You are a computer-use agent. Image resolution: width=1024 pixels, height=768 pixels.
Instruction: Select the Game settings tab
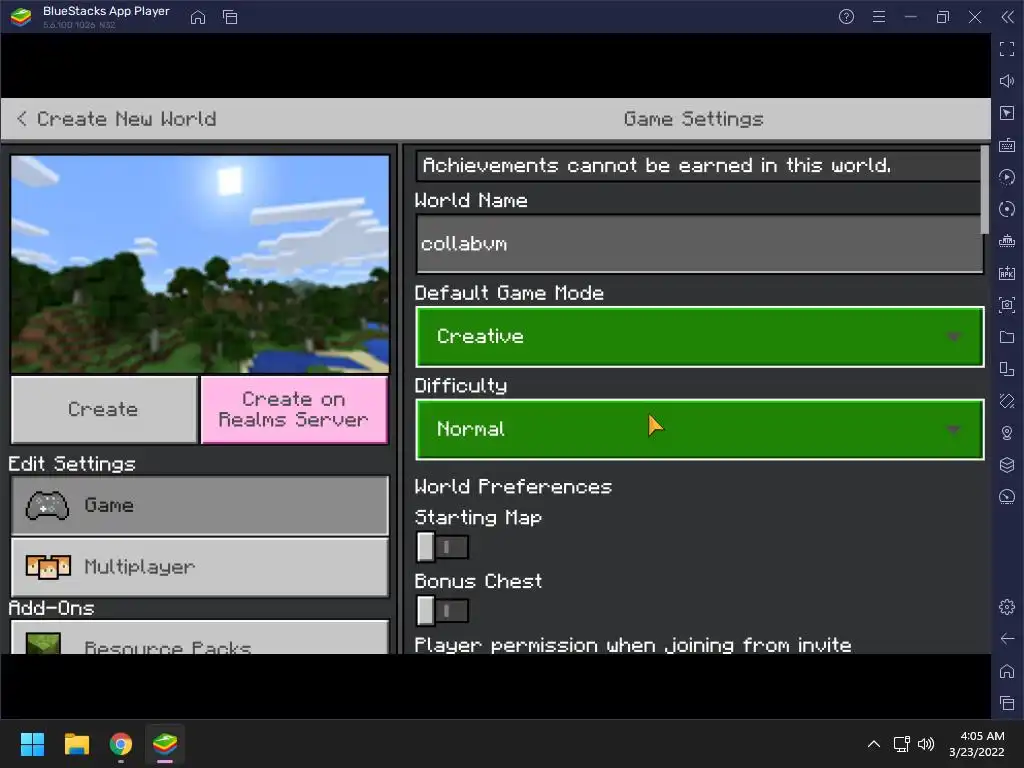pos(200,505)
